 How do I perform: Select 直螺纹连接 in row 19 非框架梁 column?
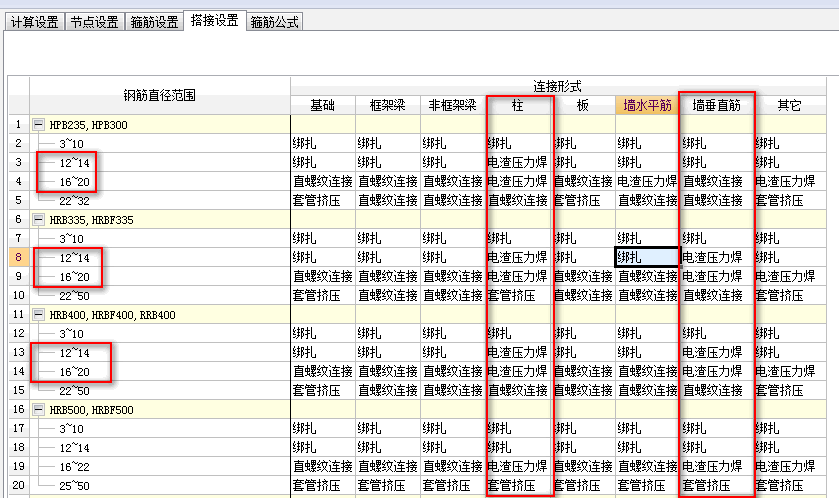pyautogui.click(x=453, y=466)
